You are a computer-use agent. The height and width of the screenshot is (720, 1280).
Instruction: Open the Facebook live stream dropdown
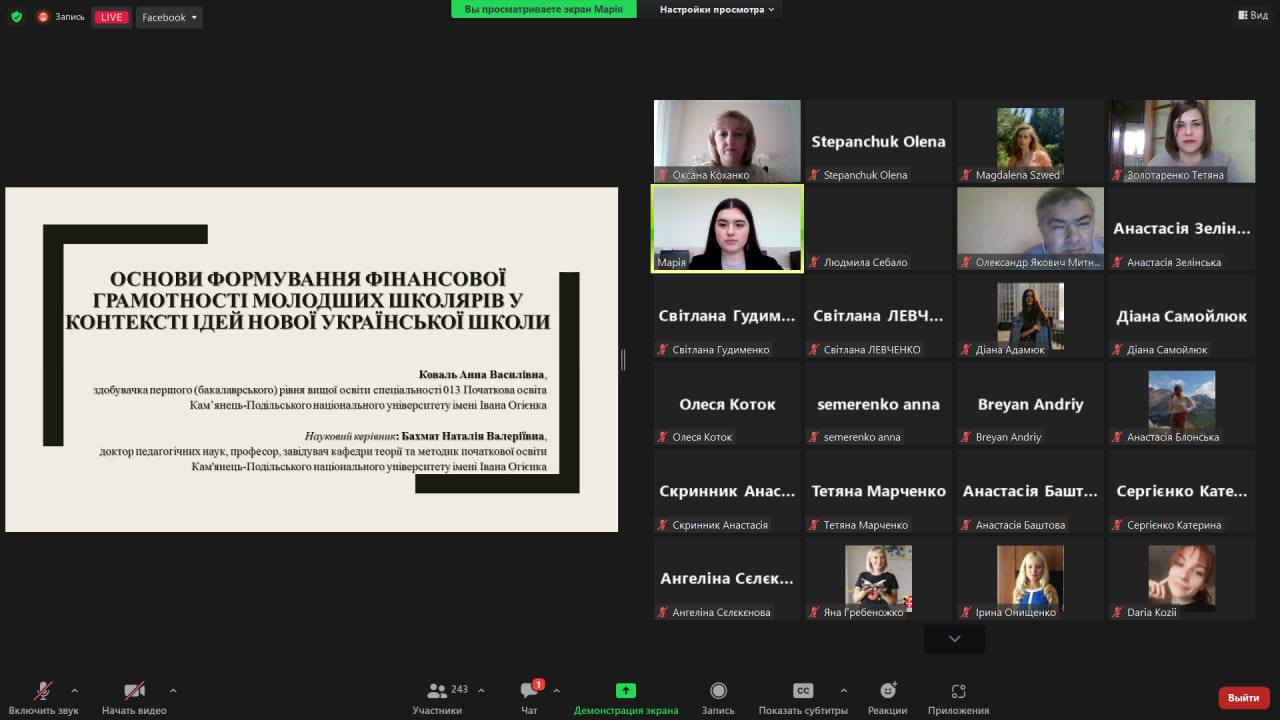169,17
